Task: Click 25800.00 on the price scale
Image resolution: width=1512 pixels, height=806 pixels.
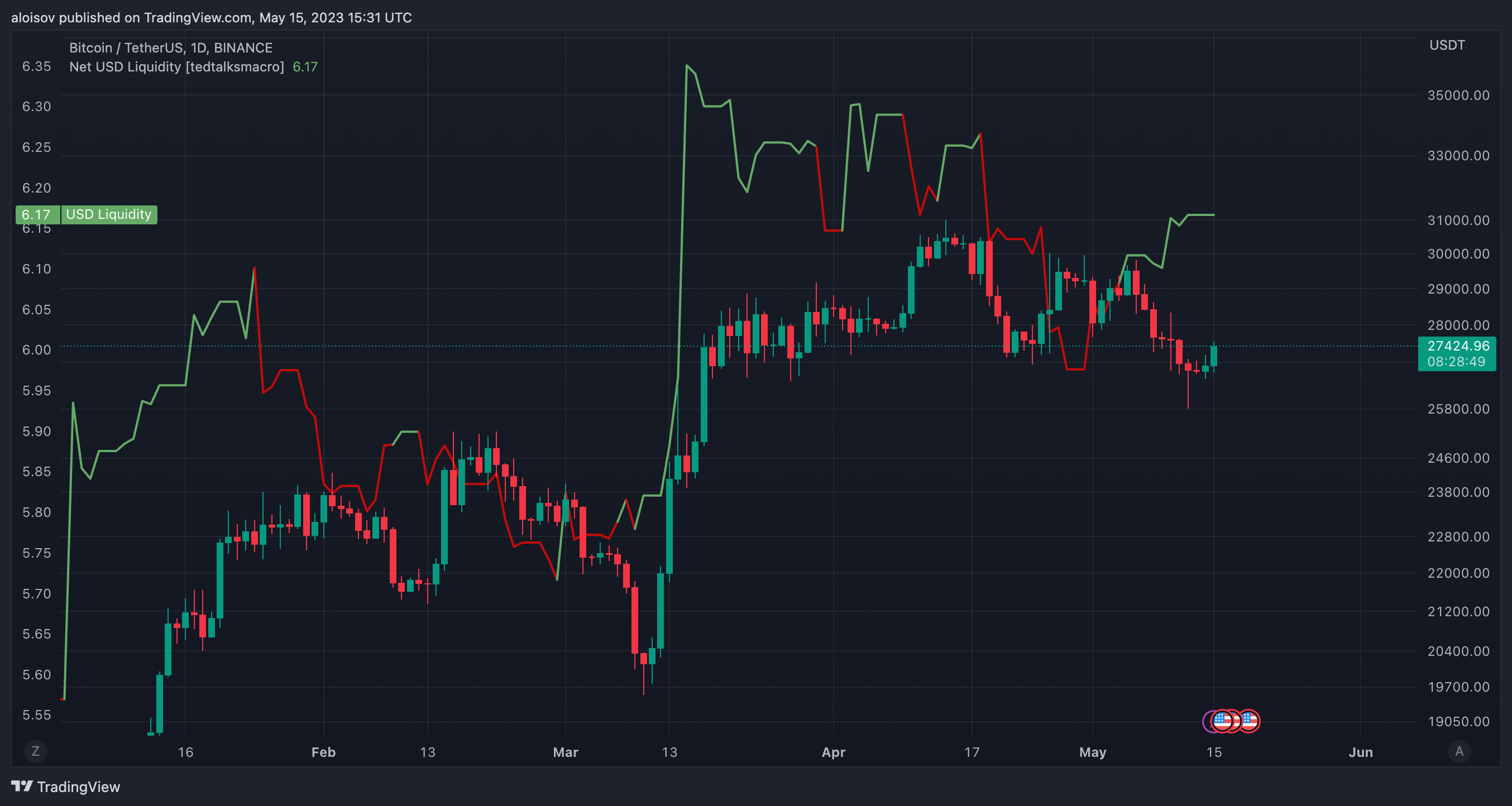Action: pos(1458,409)
